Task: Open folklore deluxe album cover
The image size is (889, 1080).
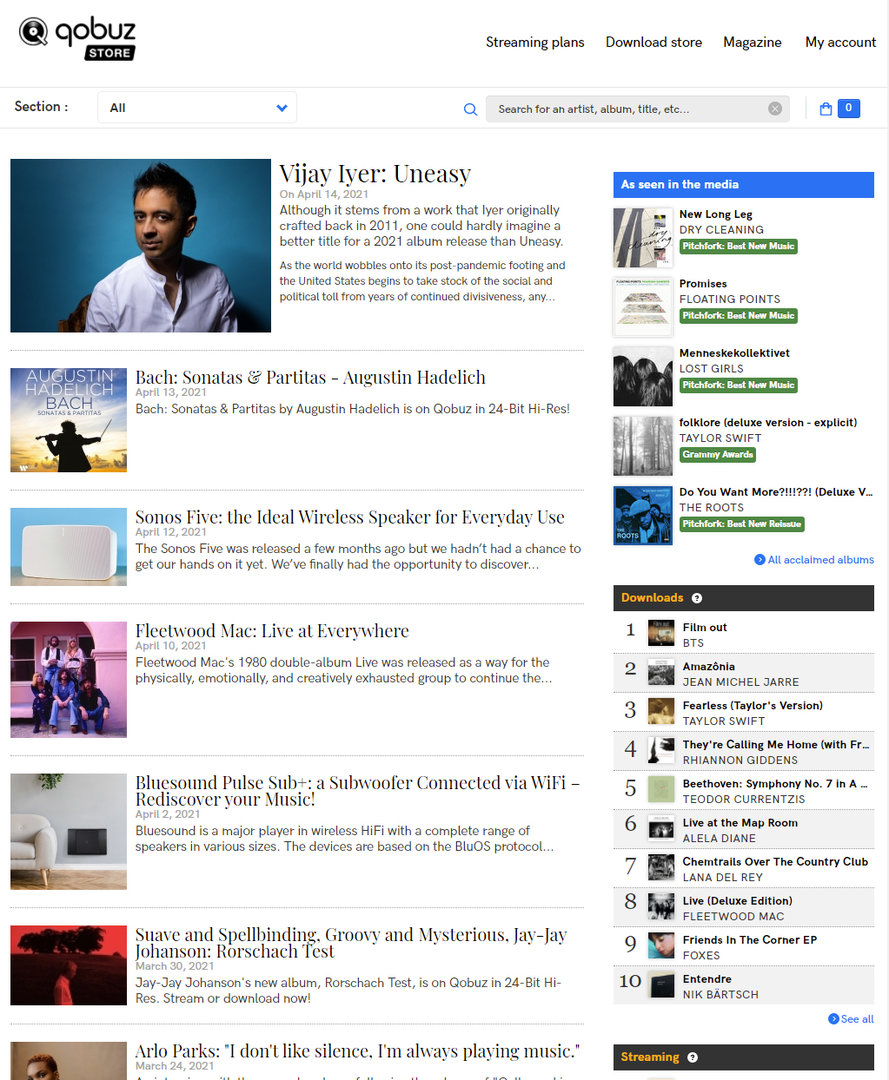Action: click(x=642, y=446)
